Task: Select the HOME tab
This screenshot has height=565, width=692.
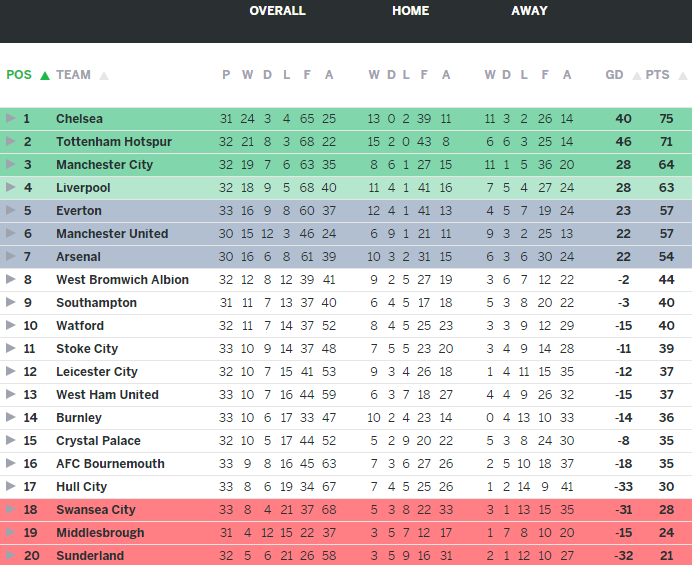Action: [410, 11]
